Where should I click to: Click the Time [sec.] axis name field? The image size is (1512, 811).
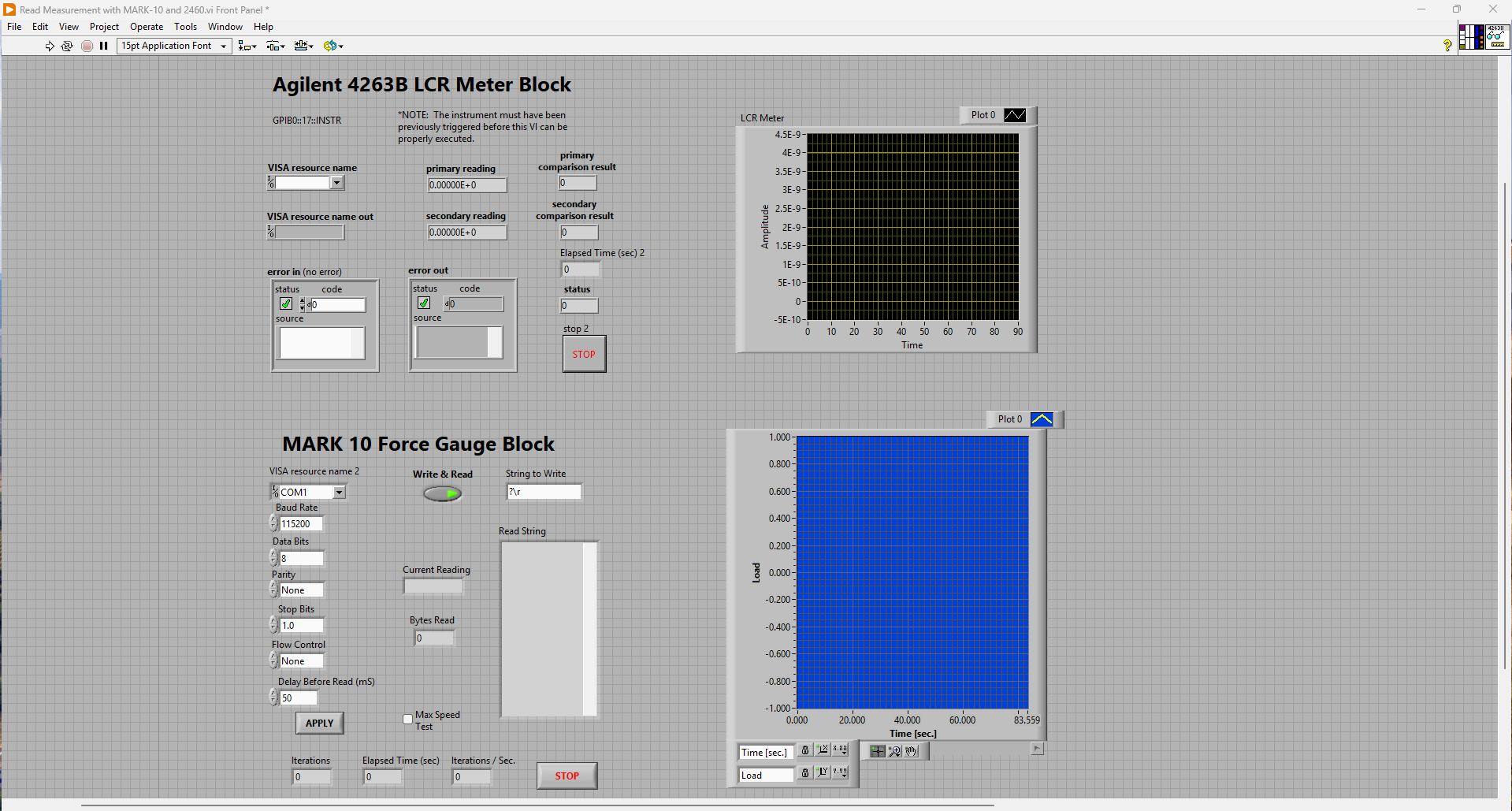point(765,752)
